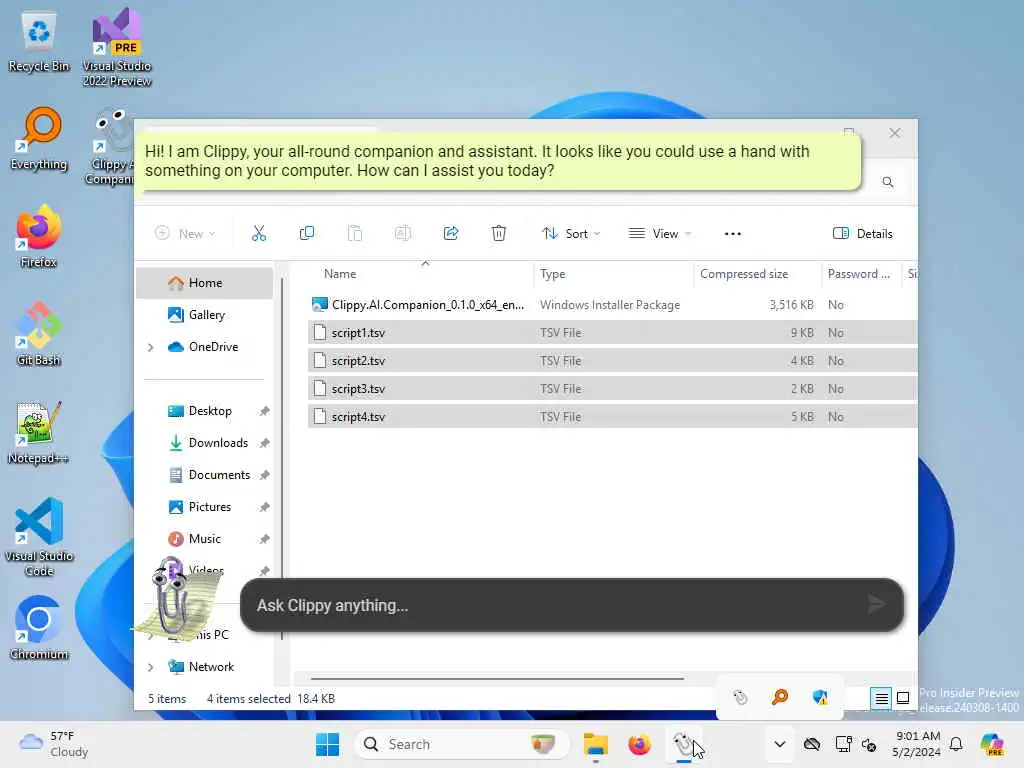Select OneDrive in the navigation pane
Viewport: 1024px width, 768px height.
click(204, 347)
